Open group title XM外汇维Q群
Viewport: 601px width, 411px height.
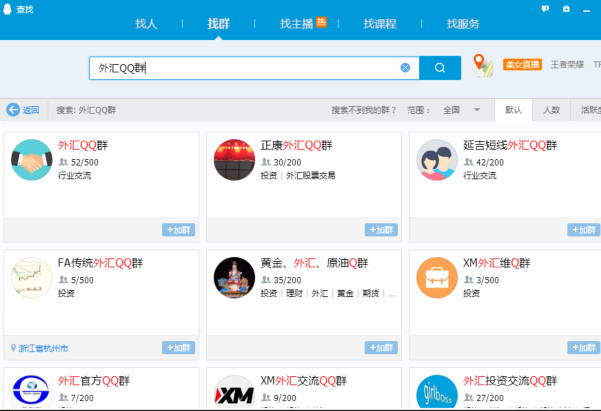point(496,263)
